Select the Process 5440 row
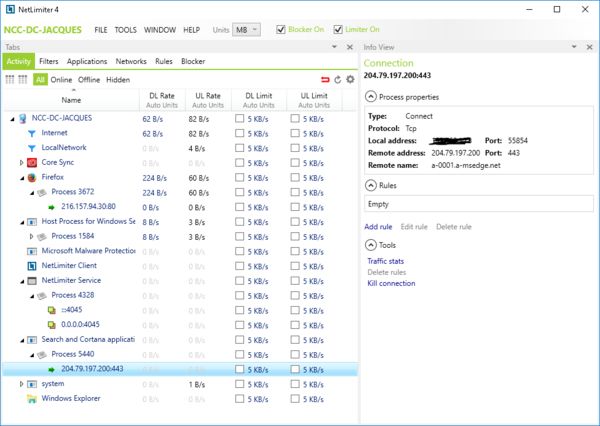 (181, 354)
